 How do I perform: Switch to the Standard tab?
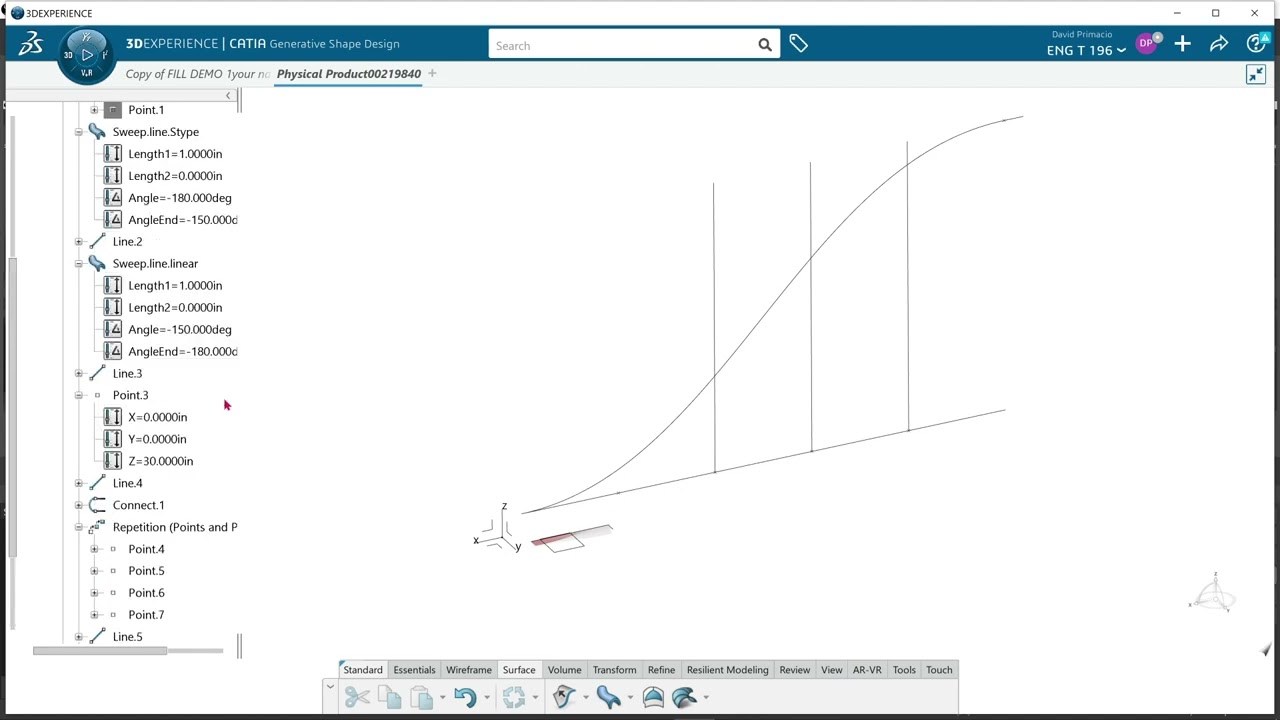(x=363, y=670)
